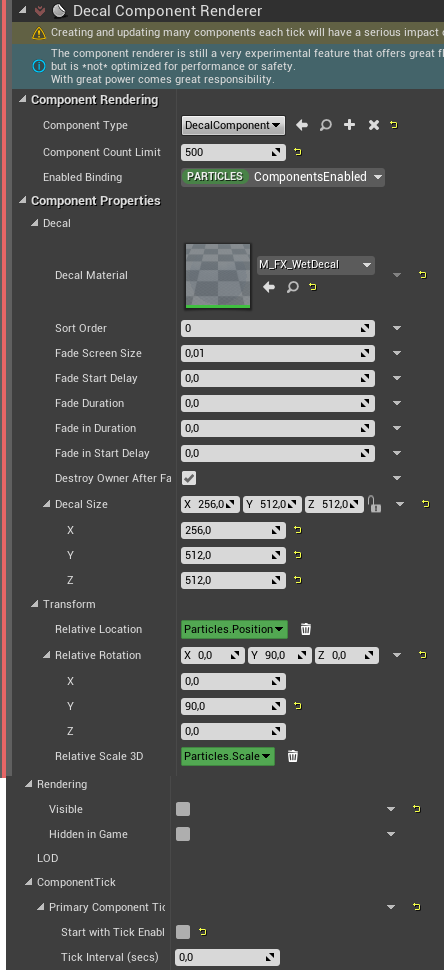The image size is (444, 970).
Task: Use selected asset arrow under M_FX_WetDecal
Action: [x=269, y=287]
